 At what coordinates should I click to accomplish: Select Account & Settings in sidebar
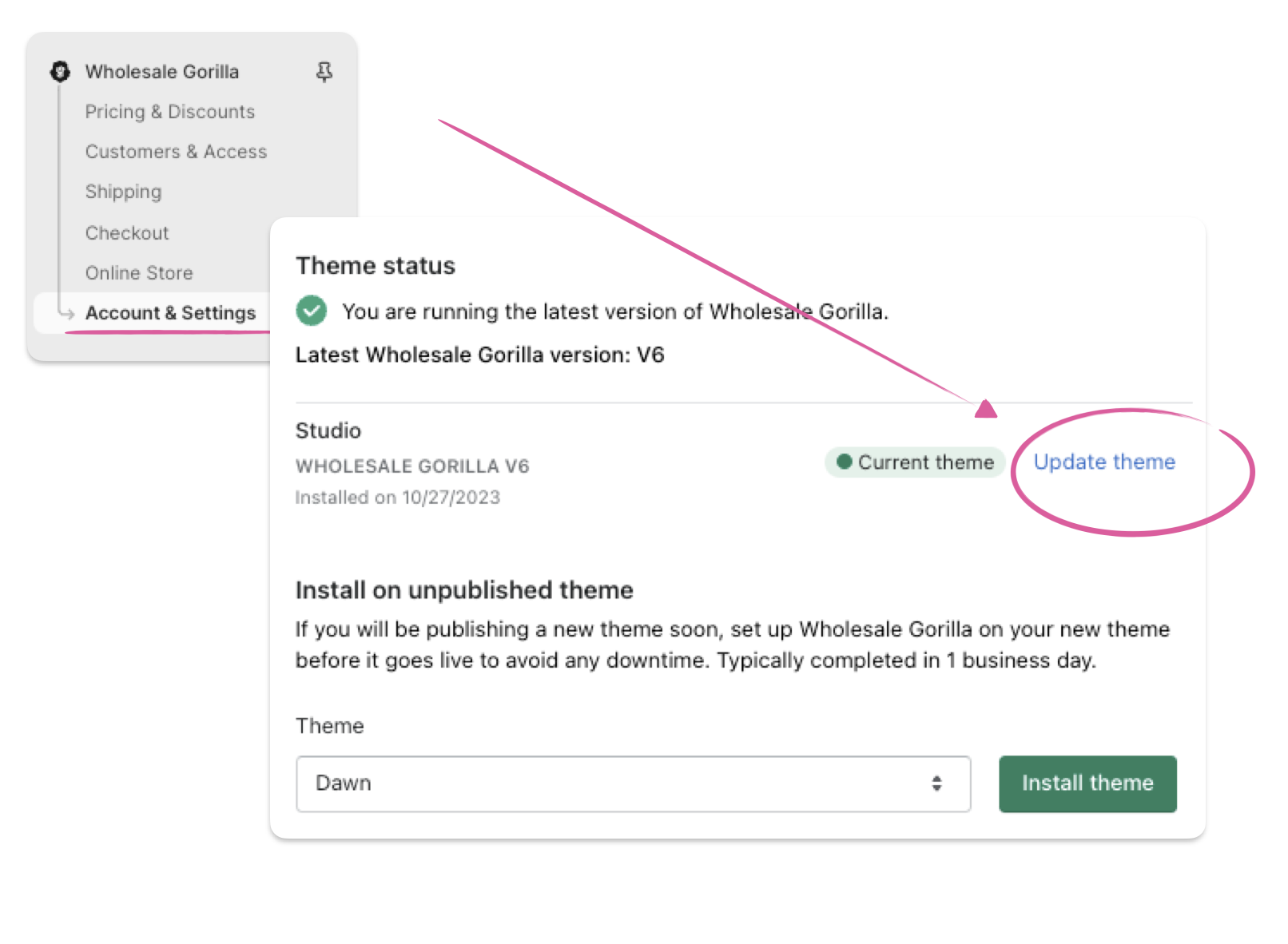coord(170,313)
